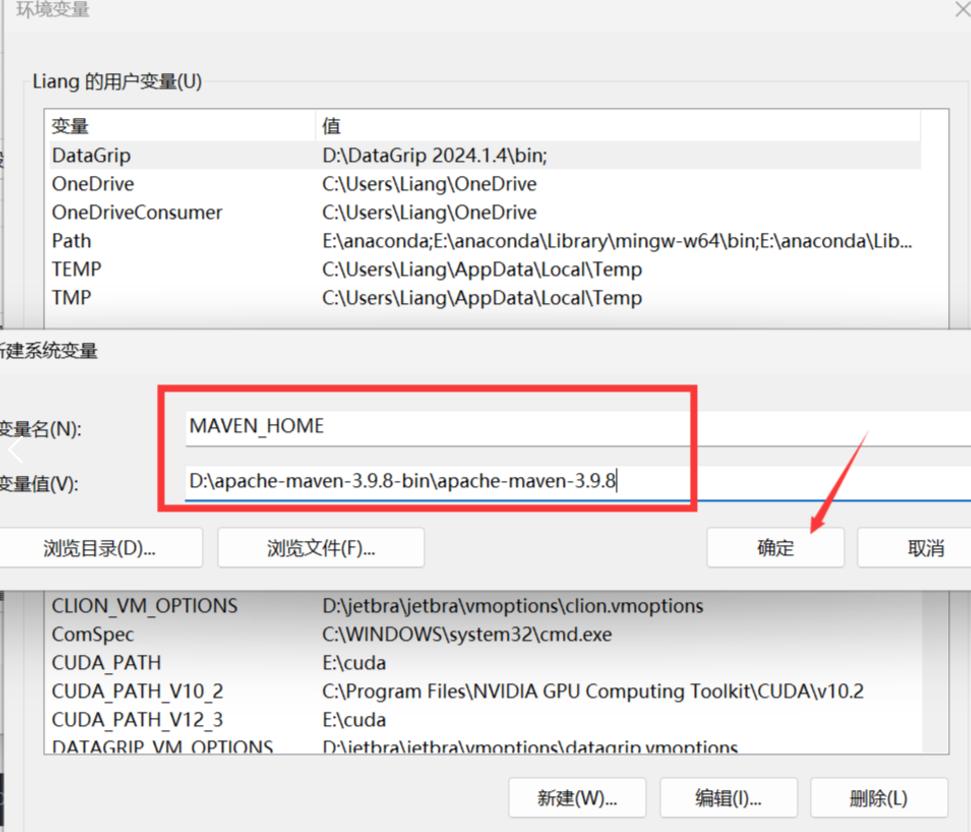Image resolution: width=971 pixels, height=832 pixels.
Task: Select the CUDA_PATH system variable
Action: pyautogui.click(x=486, y=662)
